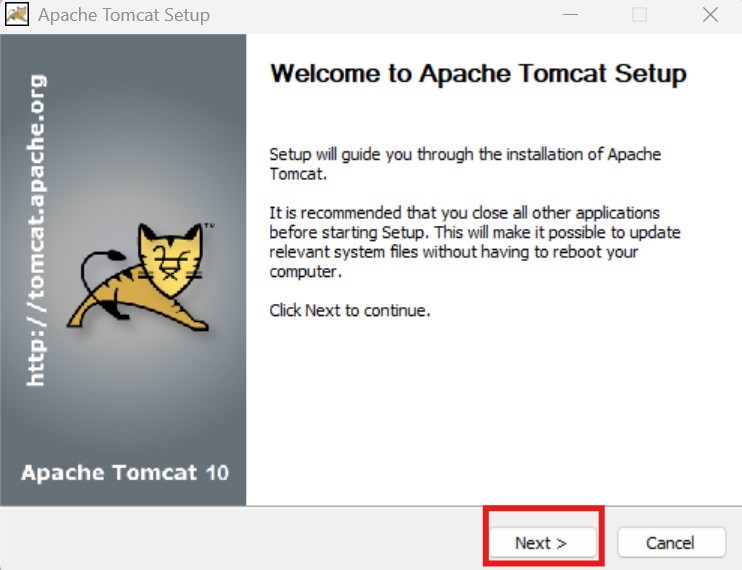This screenshot has height=570, width=742.
Task: Click the blank white area below the text
Action: (x=492, y=412)
